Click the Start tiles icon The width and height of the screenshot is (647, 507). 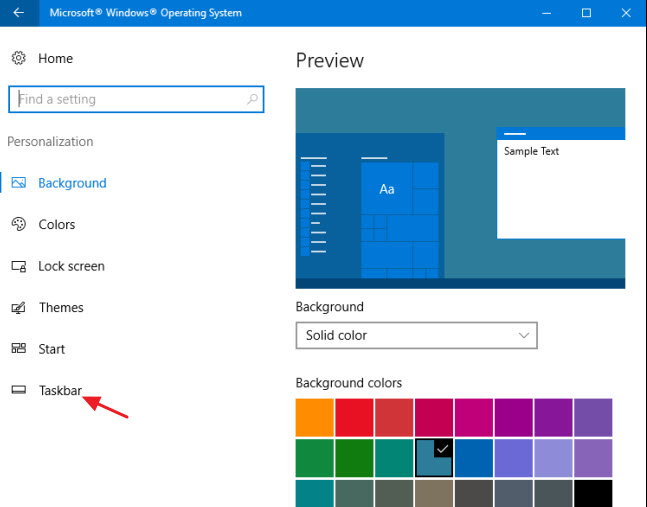[x=19, y=349]
